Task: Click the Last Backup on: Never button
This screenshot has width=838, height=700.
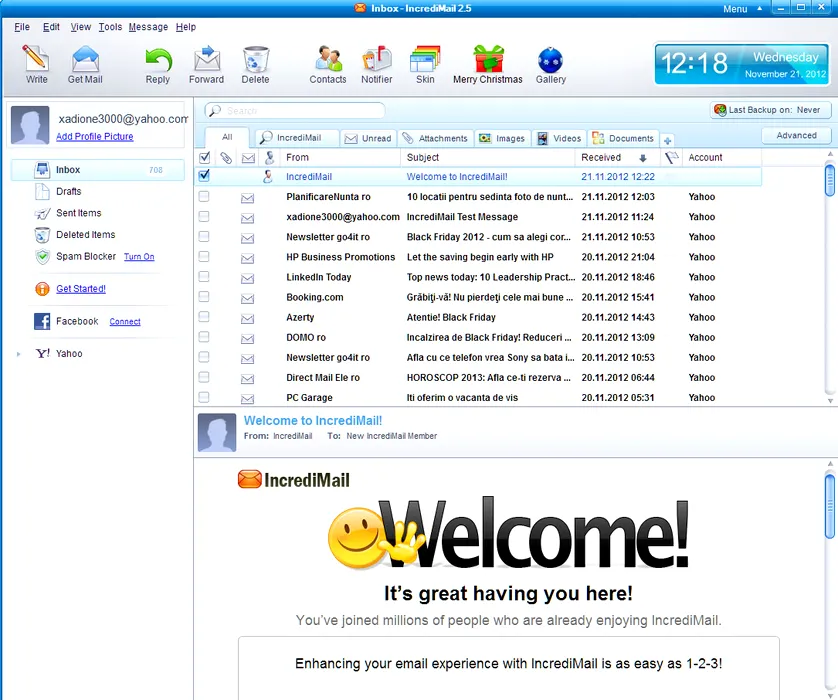Action: pyautogui.click(x=770, y=110)
